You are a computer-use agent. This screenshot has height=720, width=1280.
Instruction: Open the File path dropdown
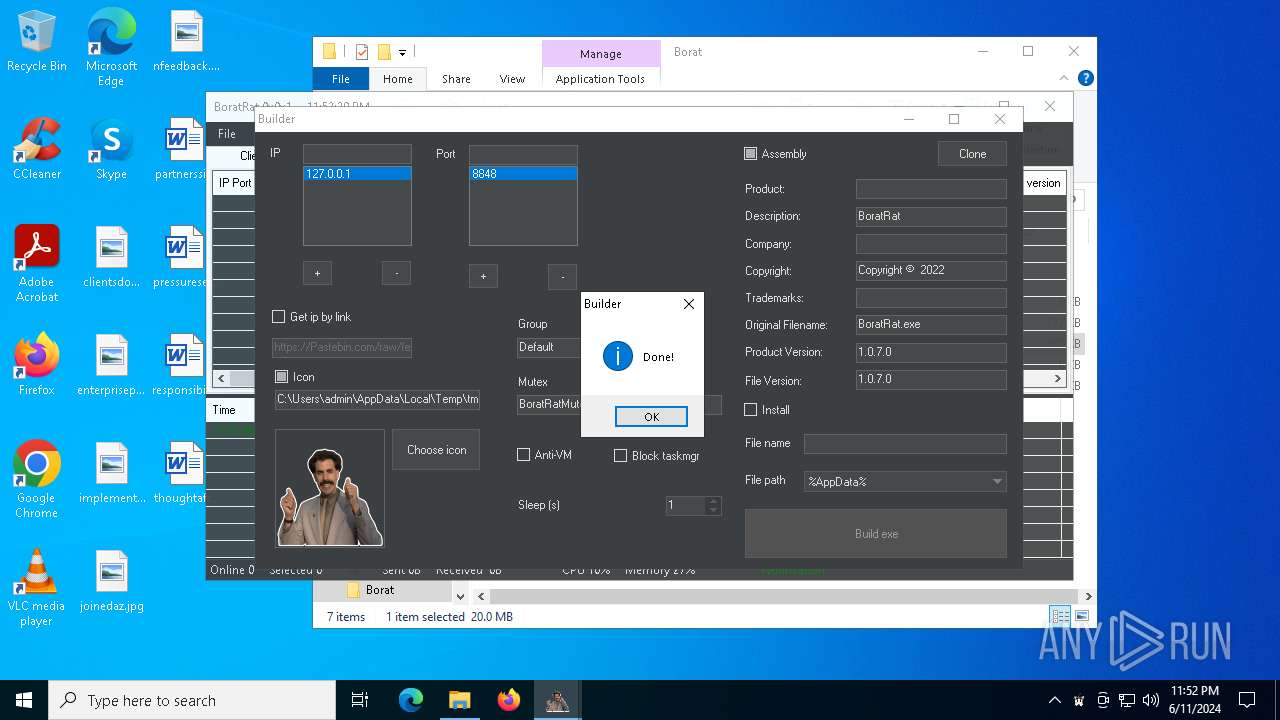point(997,482)
